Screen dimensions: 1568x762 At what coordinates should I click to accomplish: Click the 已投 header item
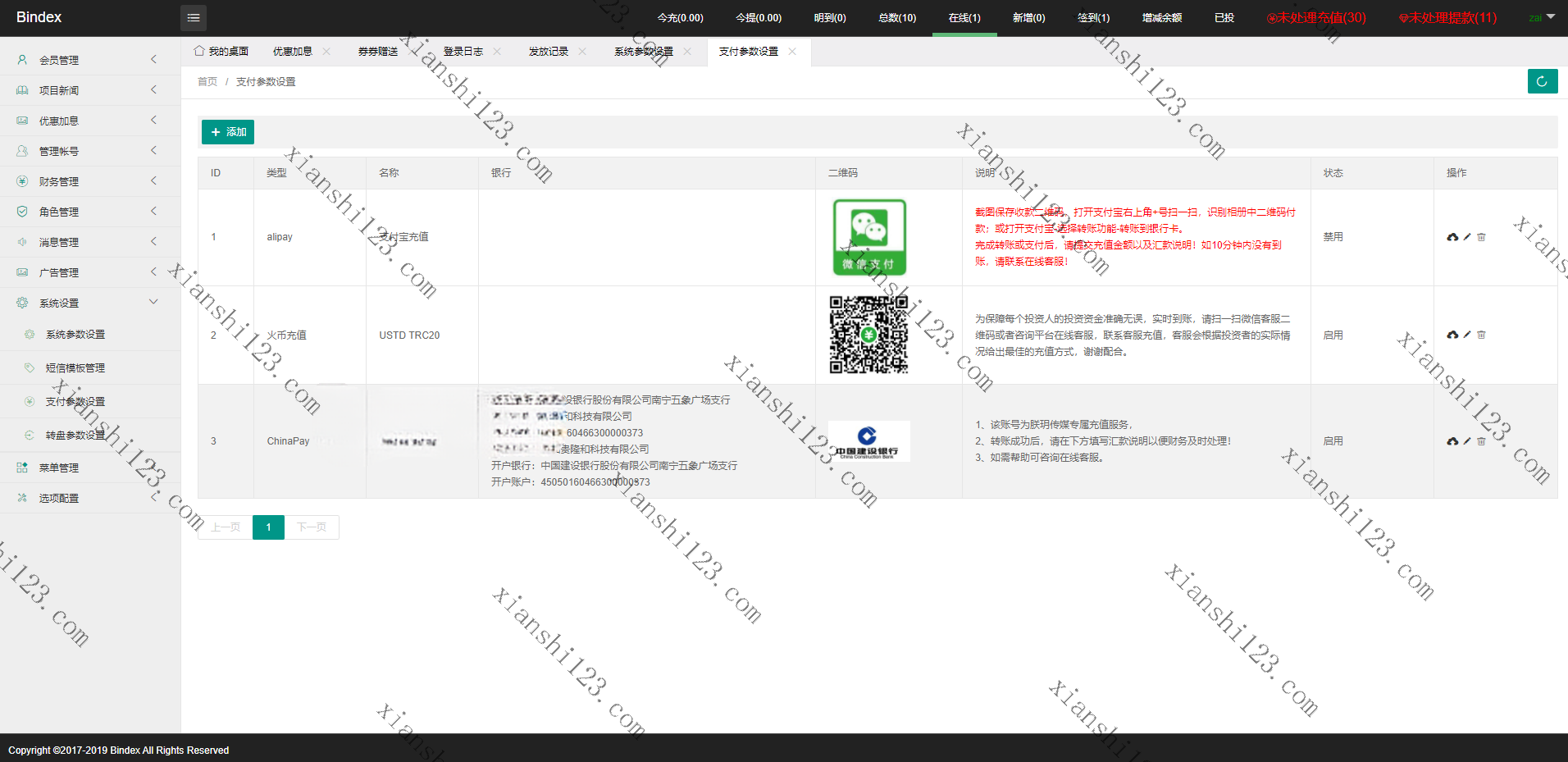(1224, 17)
